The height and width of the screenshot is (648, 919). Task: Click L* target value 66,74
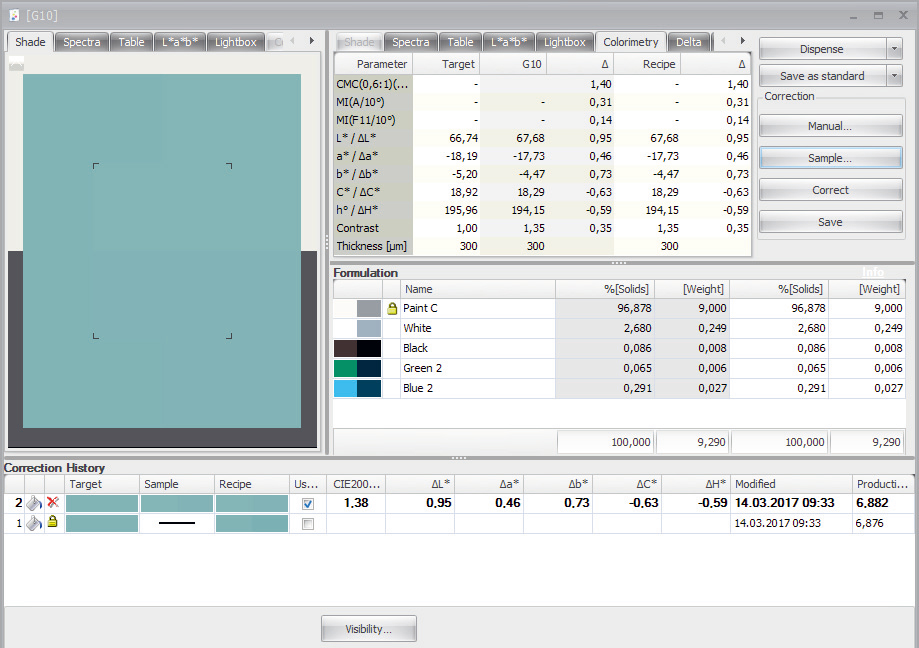[x=464, y=138]
